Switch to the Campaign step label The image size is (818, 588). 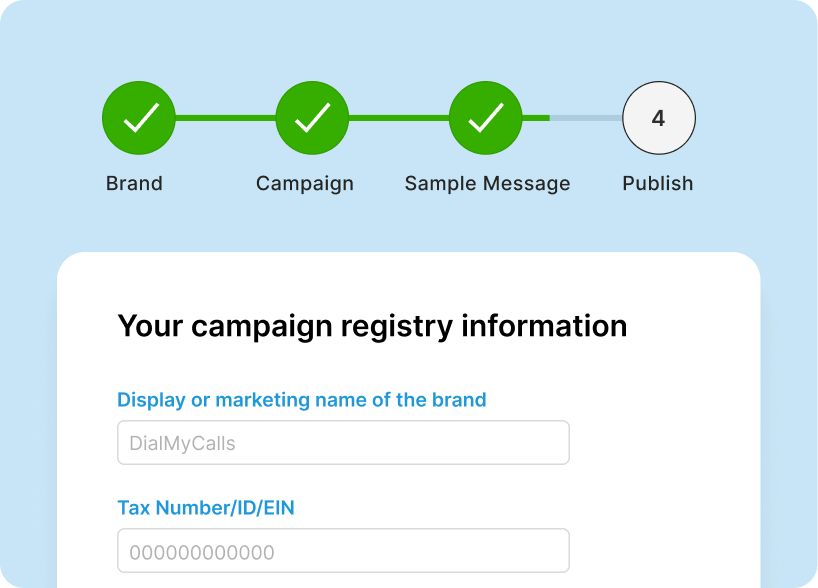pos(305,184)
